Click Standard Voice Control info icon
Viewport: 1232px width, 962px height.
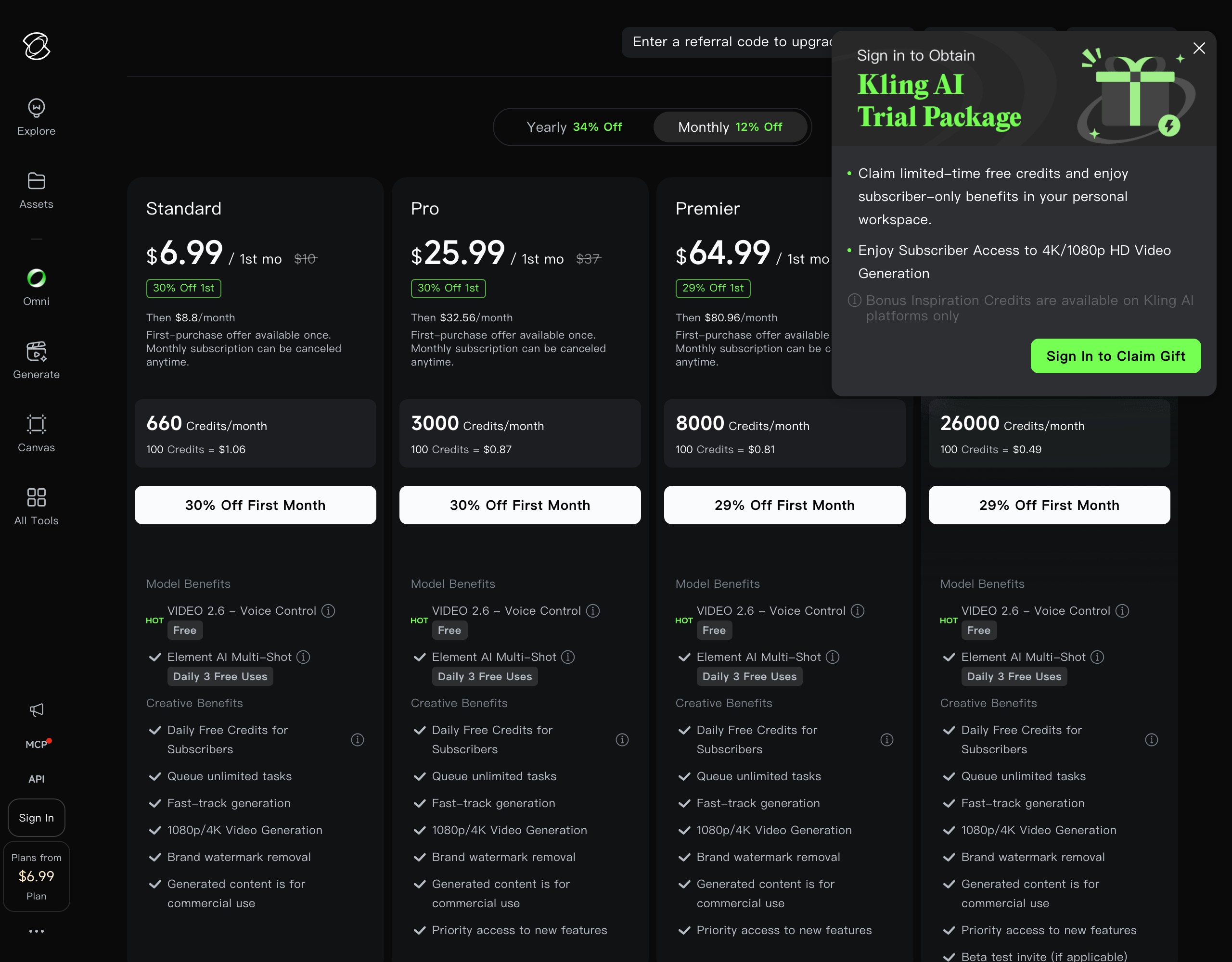point(328,611)
